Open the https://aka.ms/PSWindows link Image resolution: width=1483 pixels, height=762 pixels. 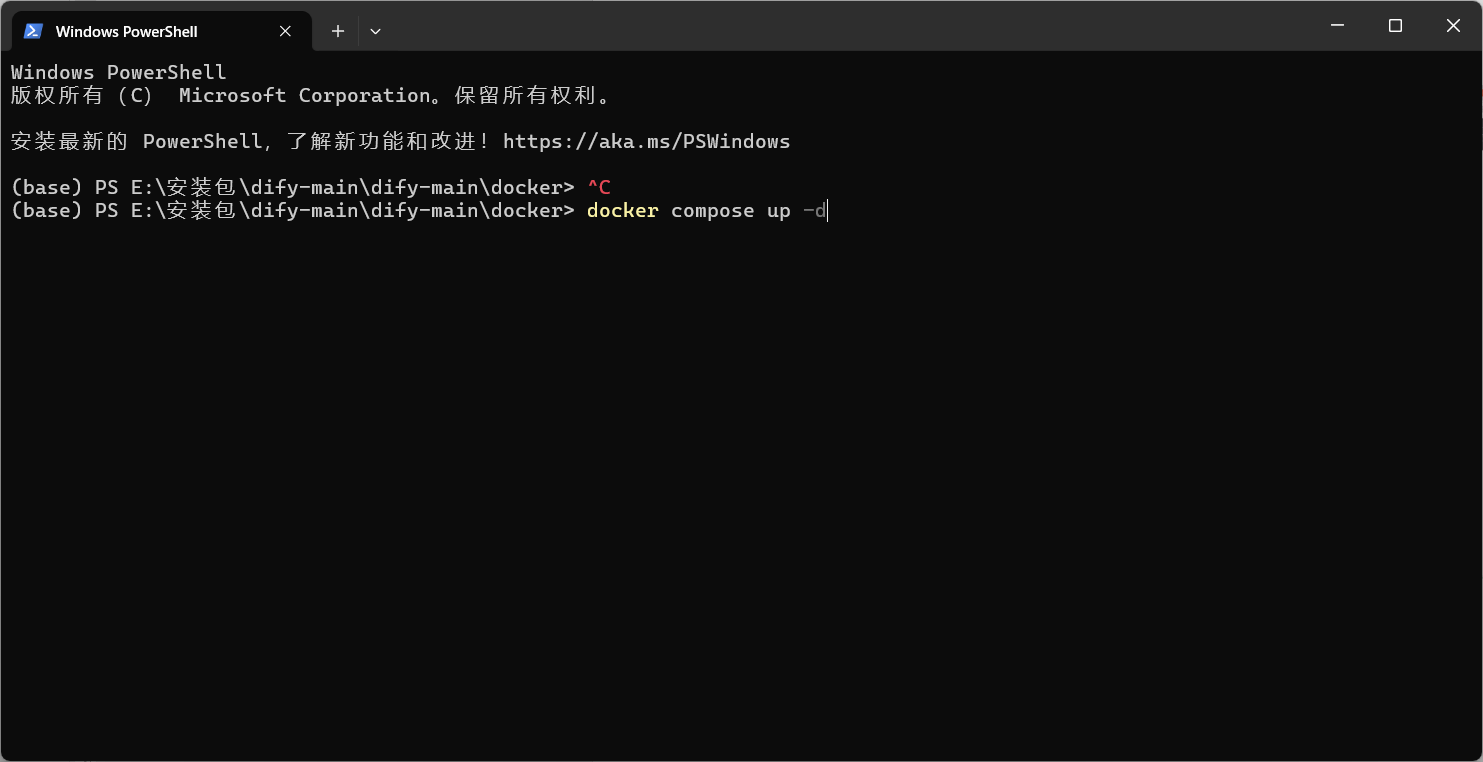coord(646,141)
